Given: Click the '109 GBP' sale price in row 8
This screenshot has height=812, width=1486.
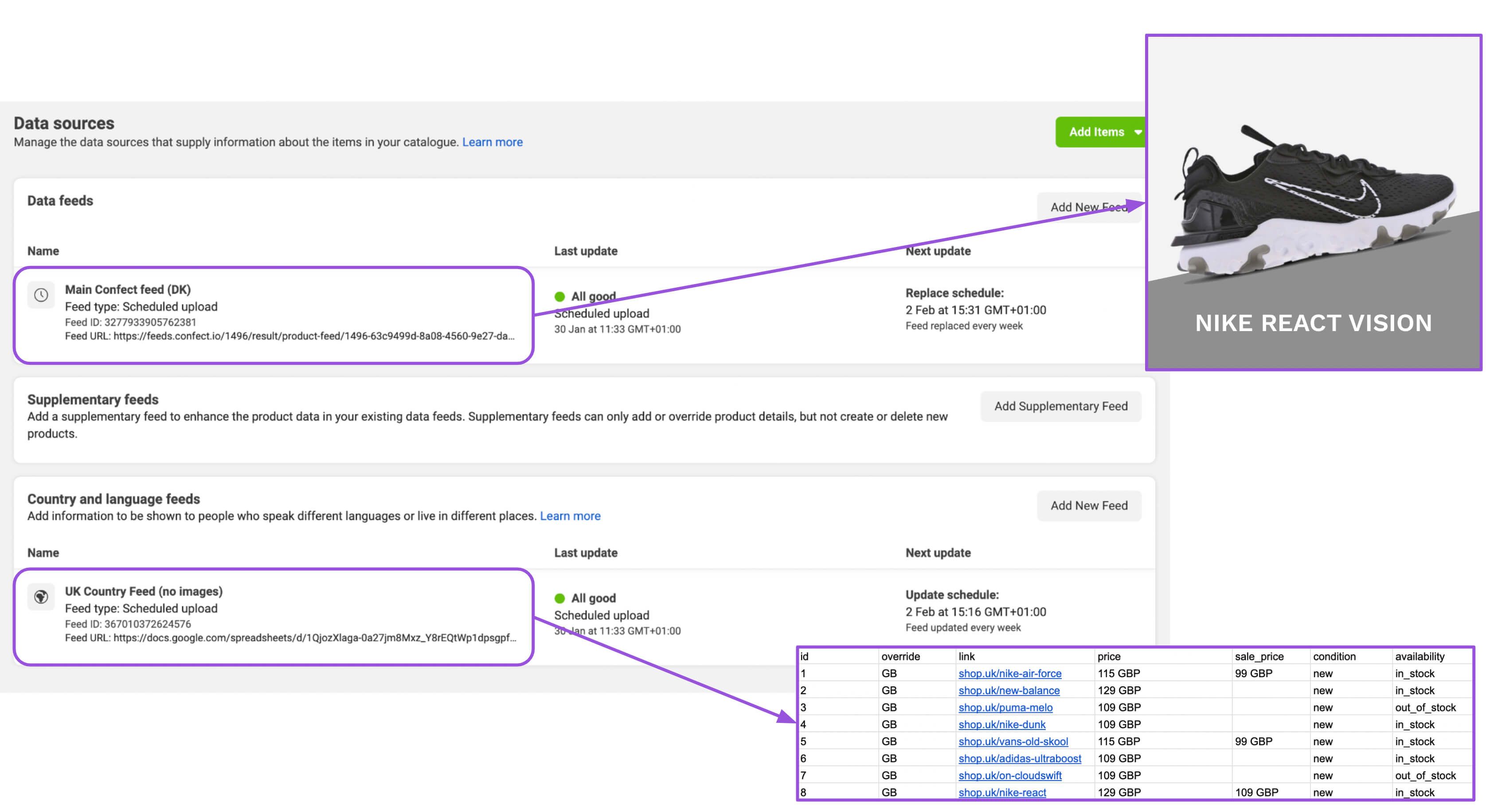Looking at the screenshot, I should (1256, 792).
